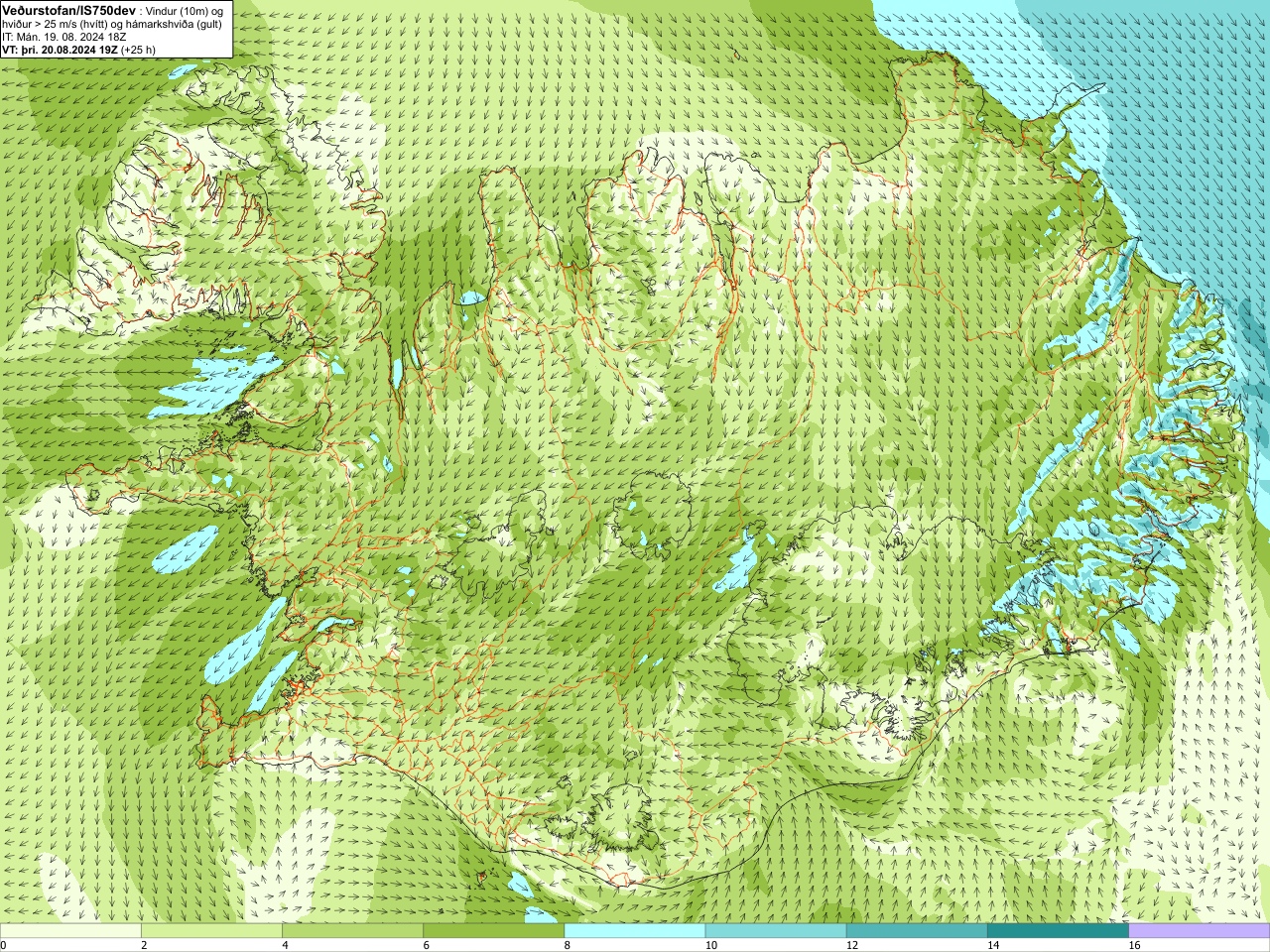Click the 10–12 turquoise color bar segment

click(x=776, y=931)
